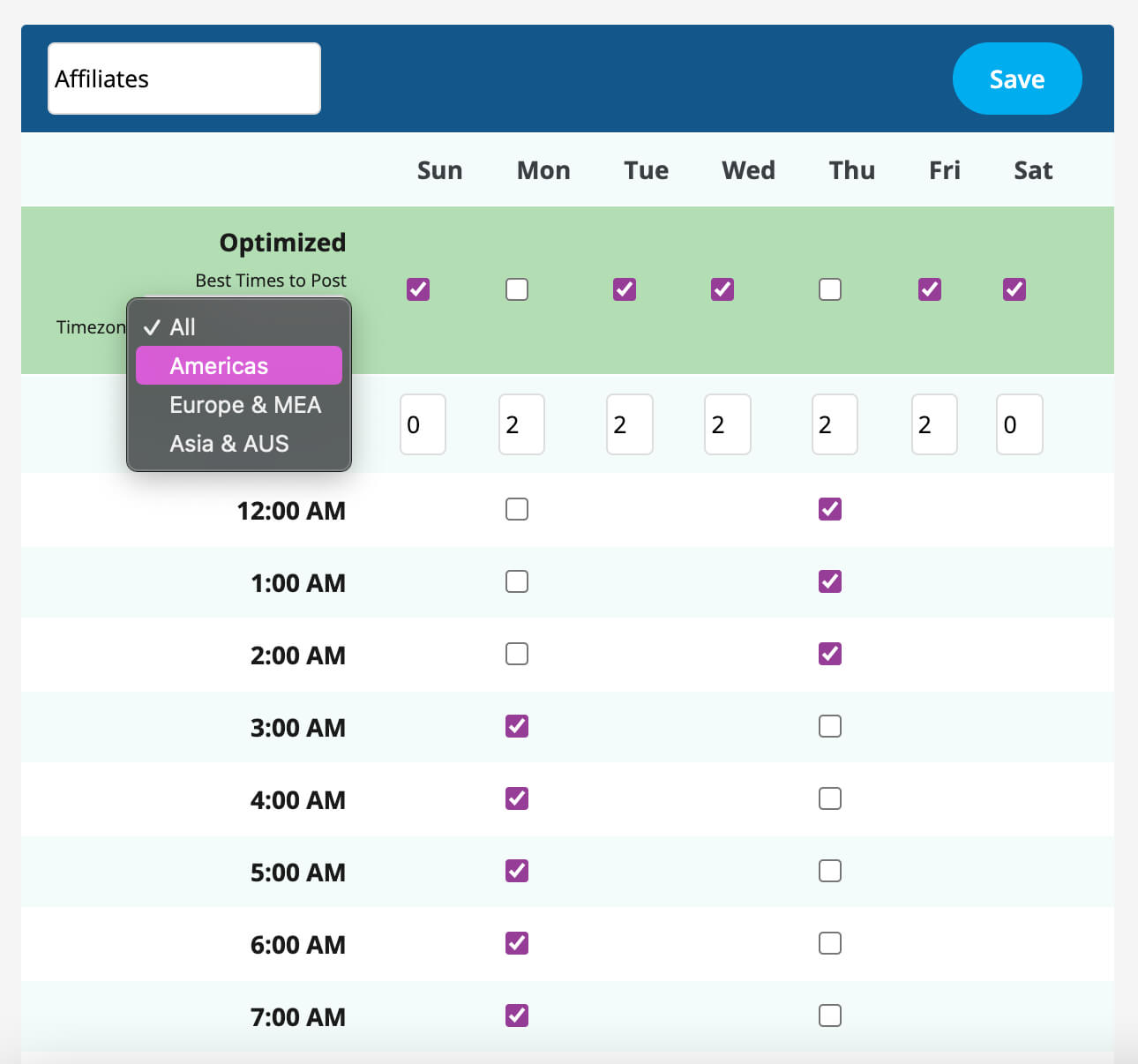Screen dimensions: 1138x1064
Task: Pick Asia & AUS timezone option
Action: click(228, 443)
